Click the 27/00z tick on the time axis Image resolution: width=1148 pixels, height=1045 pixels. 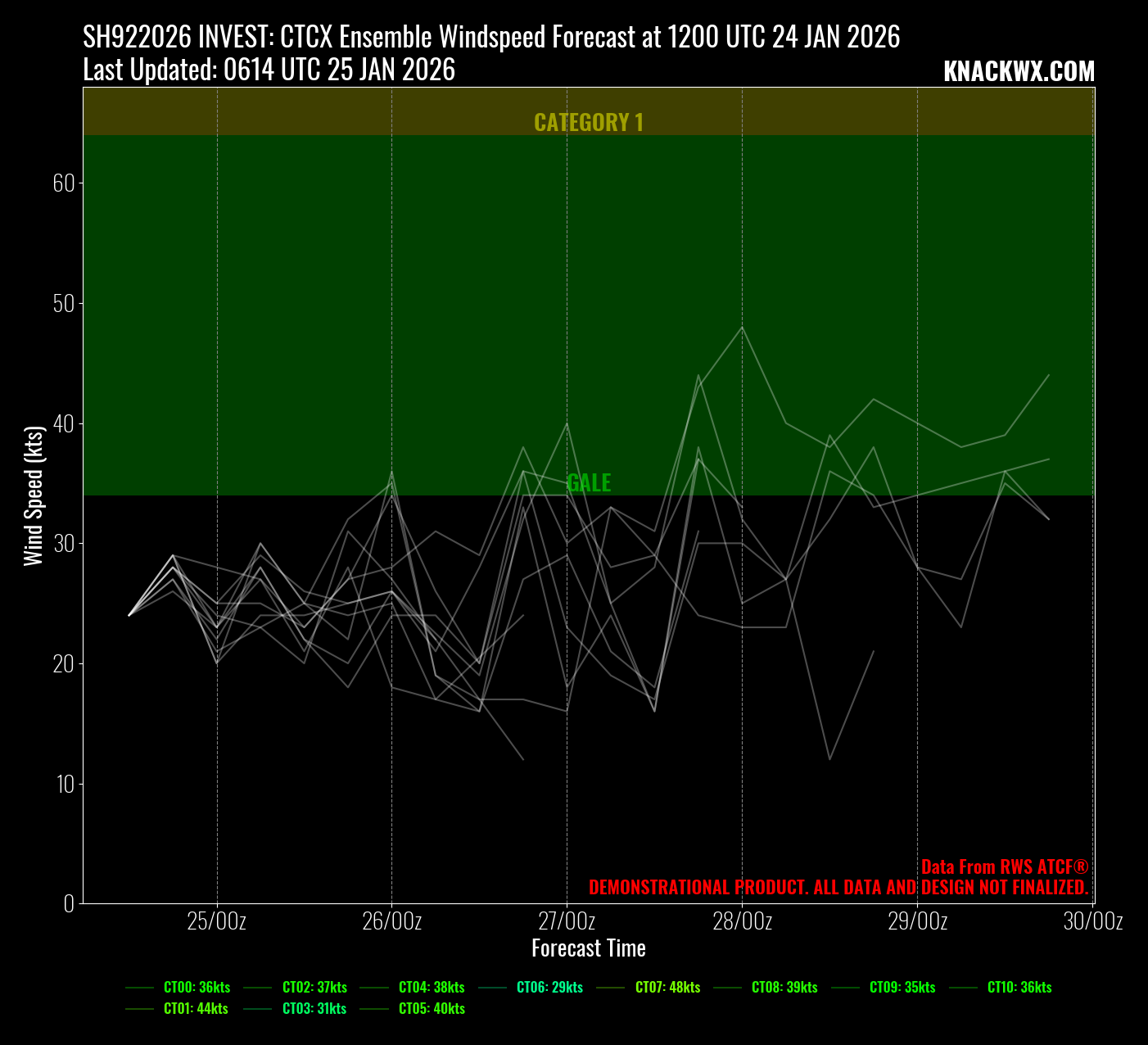[x=567, y=921]
